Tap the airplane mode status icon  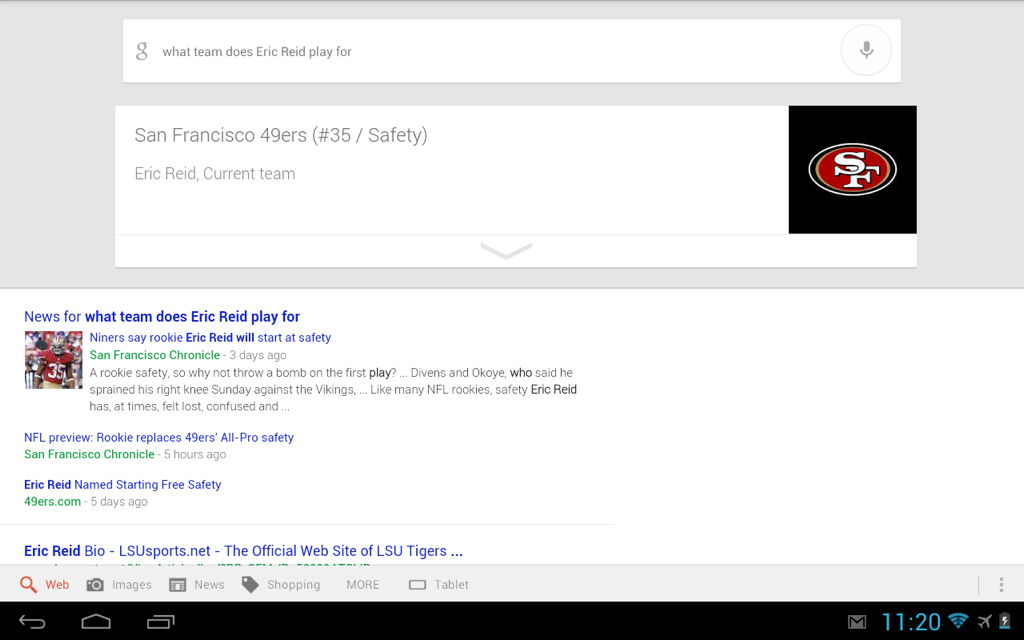[984, 621]
